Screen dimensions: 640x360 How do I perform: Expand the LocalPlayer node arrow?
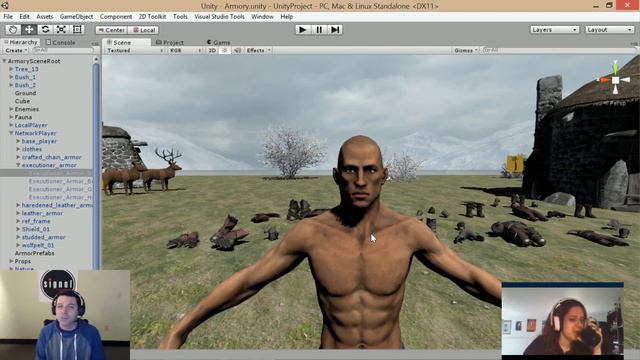point(11,125)
